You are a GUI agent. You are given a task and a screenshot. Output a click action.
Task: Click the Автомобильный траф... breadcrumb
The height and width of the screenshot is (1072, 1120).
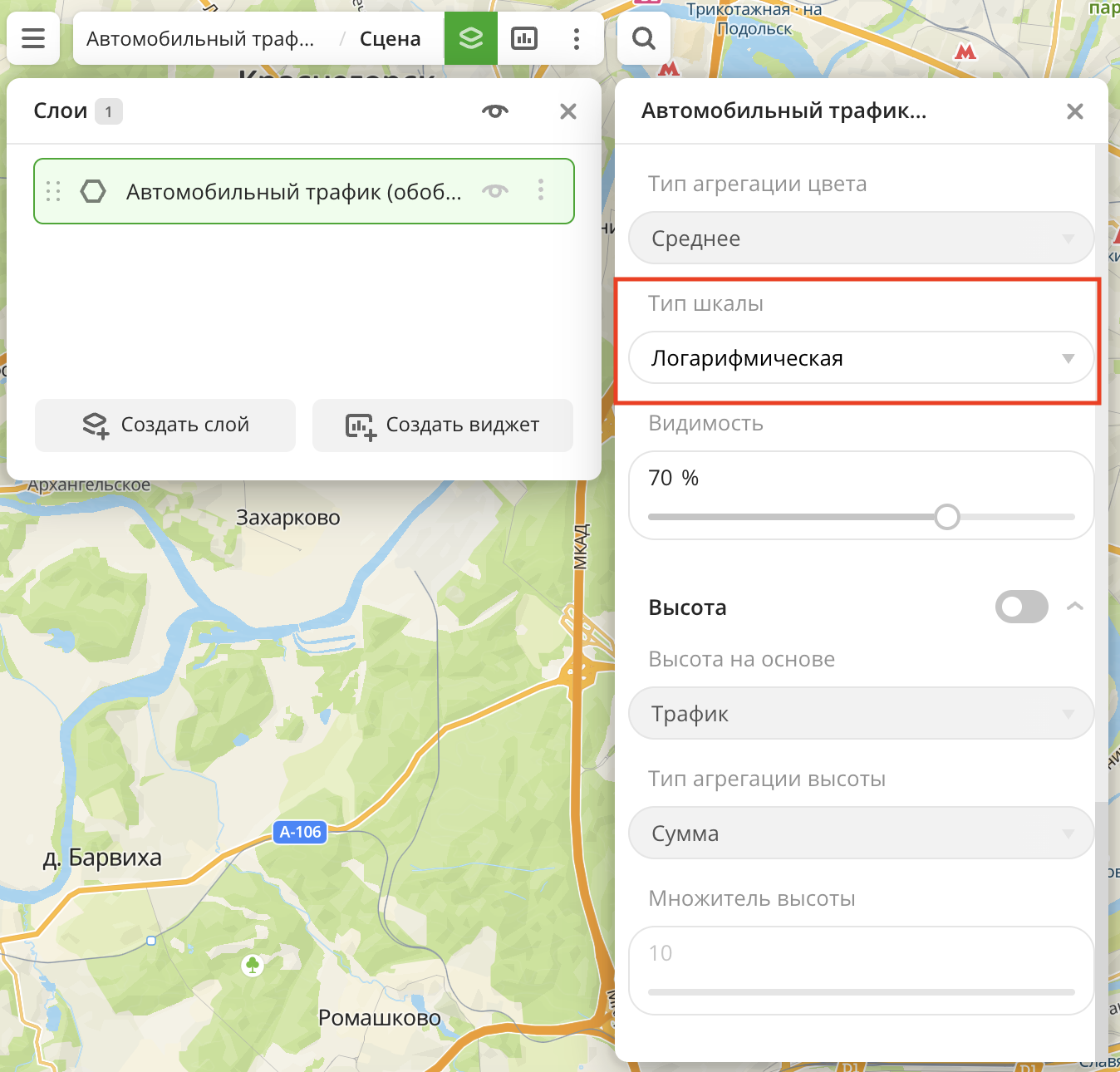coord(200,39)
